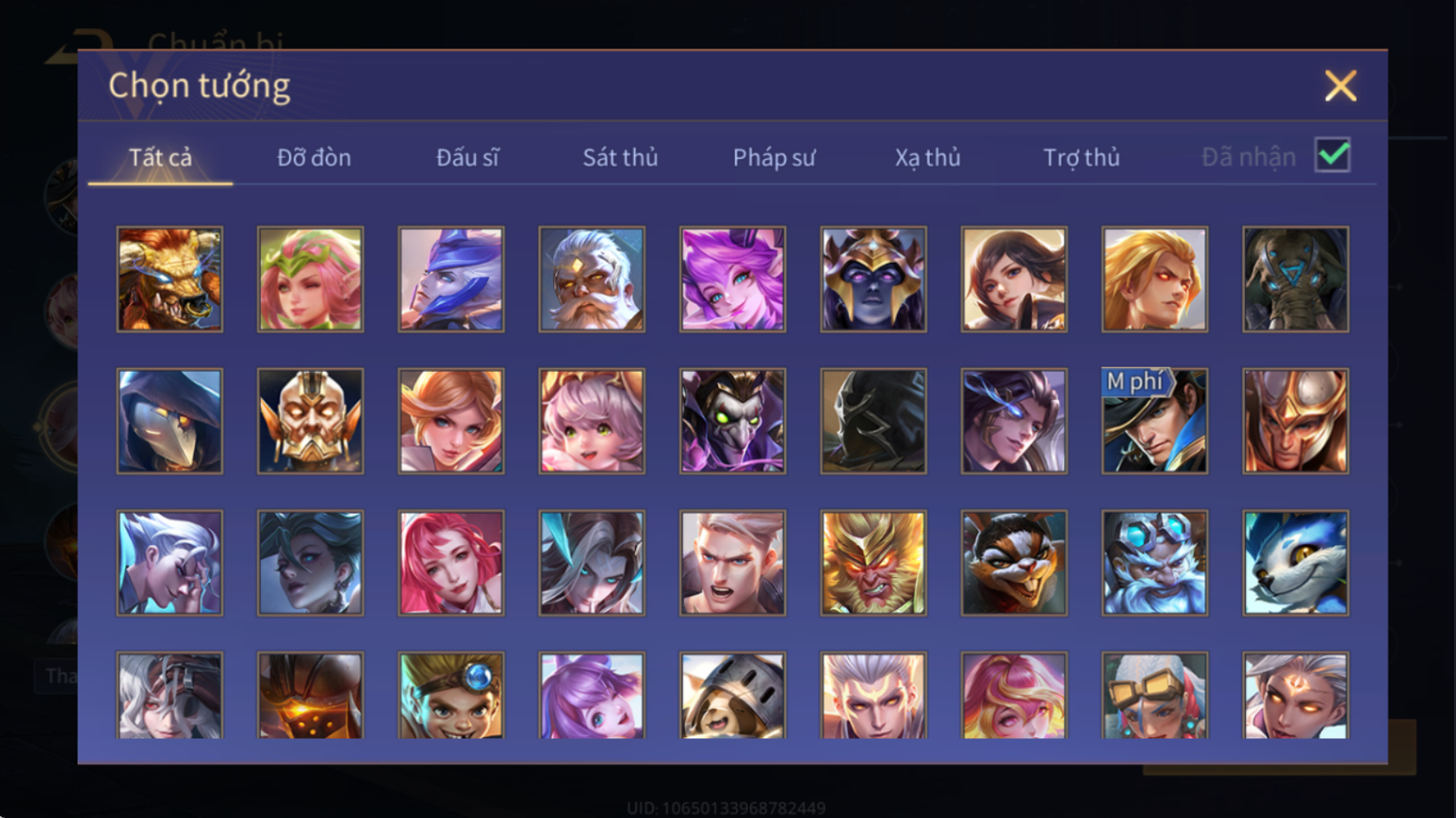Toggle the "Đã nhận" checkbox
Image resolution: width=1456 pixels, height=818 pixels.
click(1333, 155)
